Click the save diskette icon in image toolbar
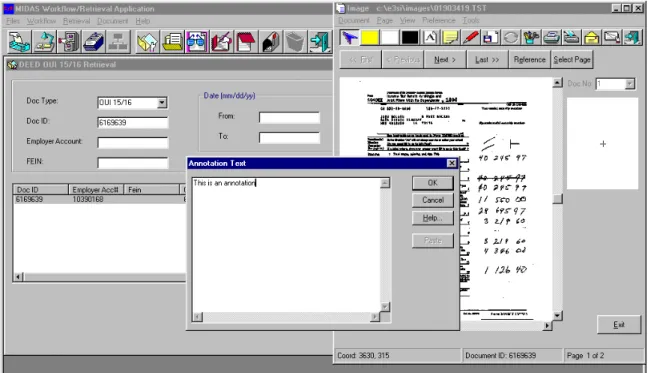The width and height of the screenshot is (648, 373). (x=490, y=38)
